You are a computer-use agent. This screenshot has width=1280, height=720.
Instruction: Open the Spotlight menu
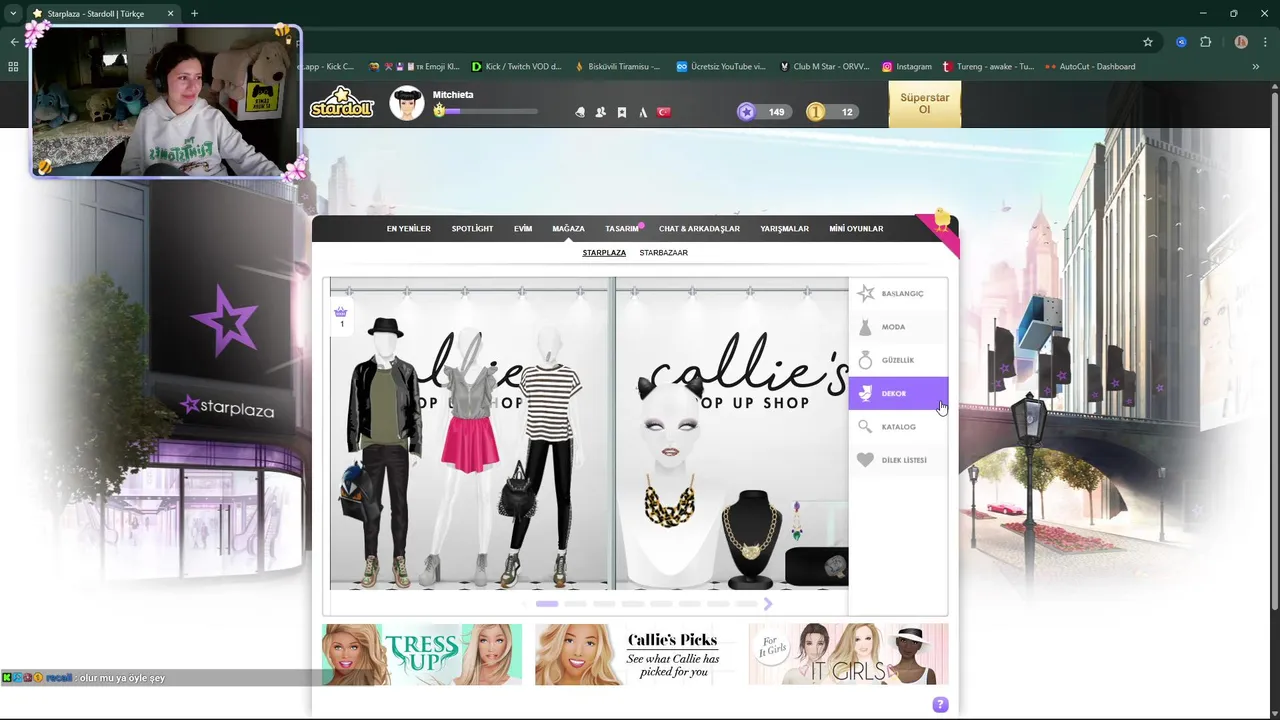tap(472, 229)
